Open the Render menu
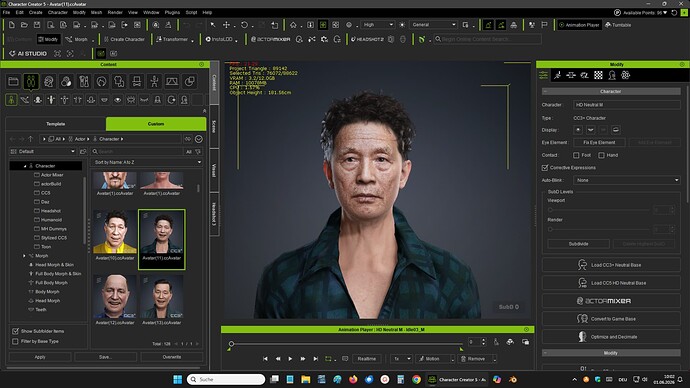Screen dimensions: 690x388 pyautogui.click(x=115, y=12)
